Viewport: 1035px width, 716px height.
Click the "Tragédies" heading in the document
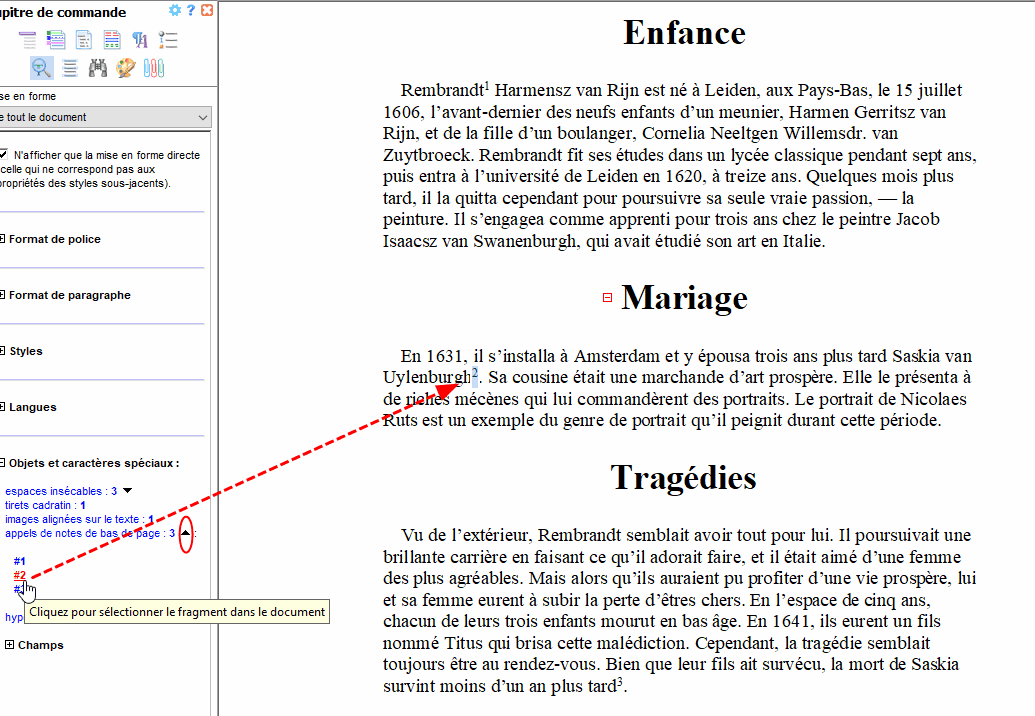(x=683, y=477)
